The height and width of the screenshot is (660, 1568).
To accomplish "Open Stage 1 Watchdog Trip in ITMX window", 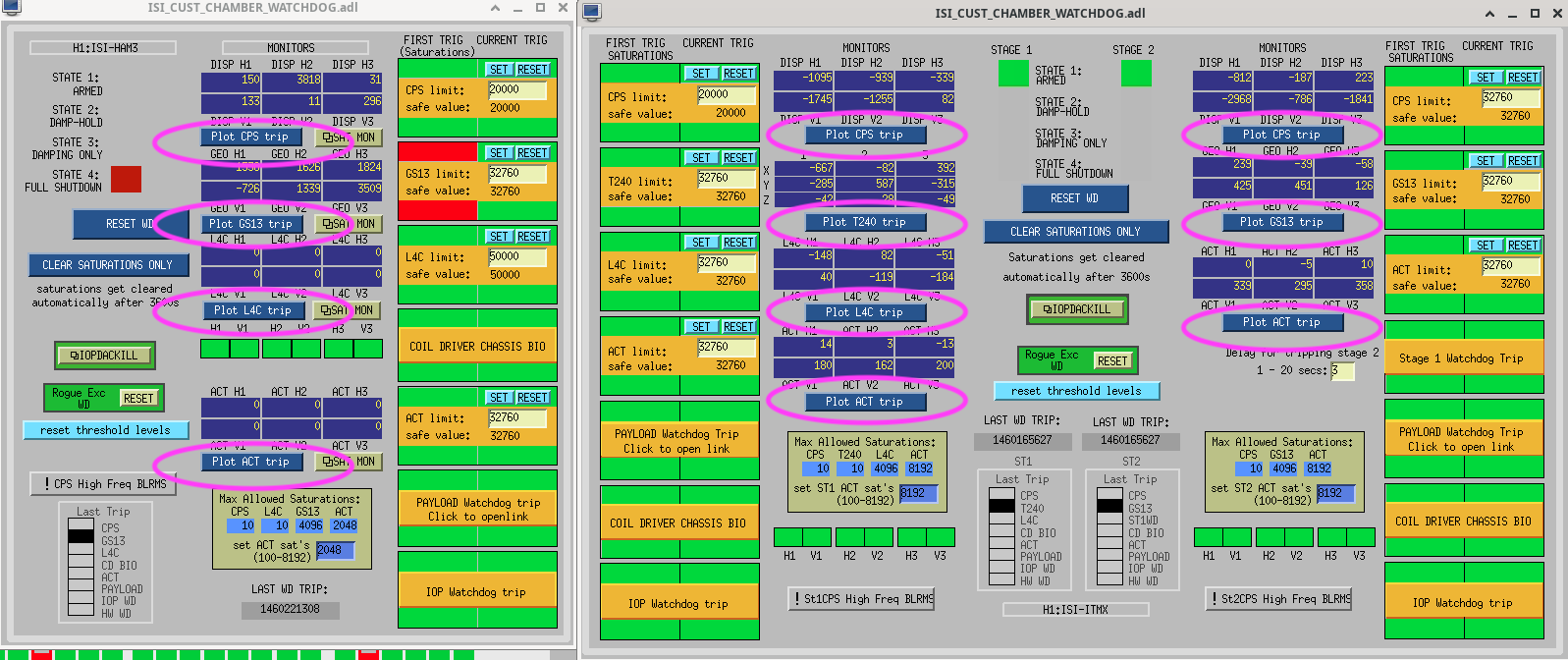I will pos(1464,358).
